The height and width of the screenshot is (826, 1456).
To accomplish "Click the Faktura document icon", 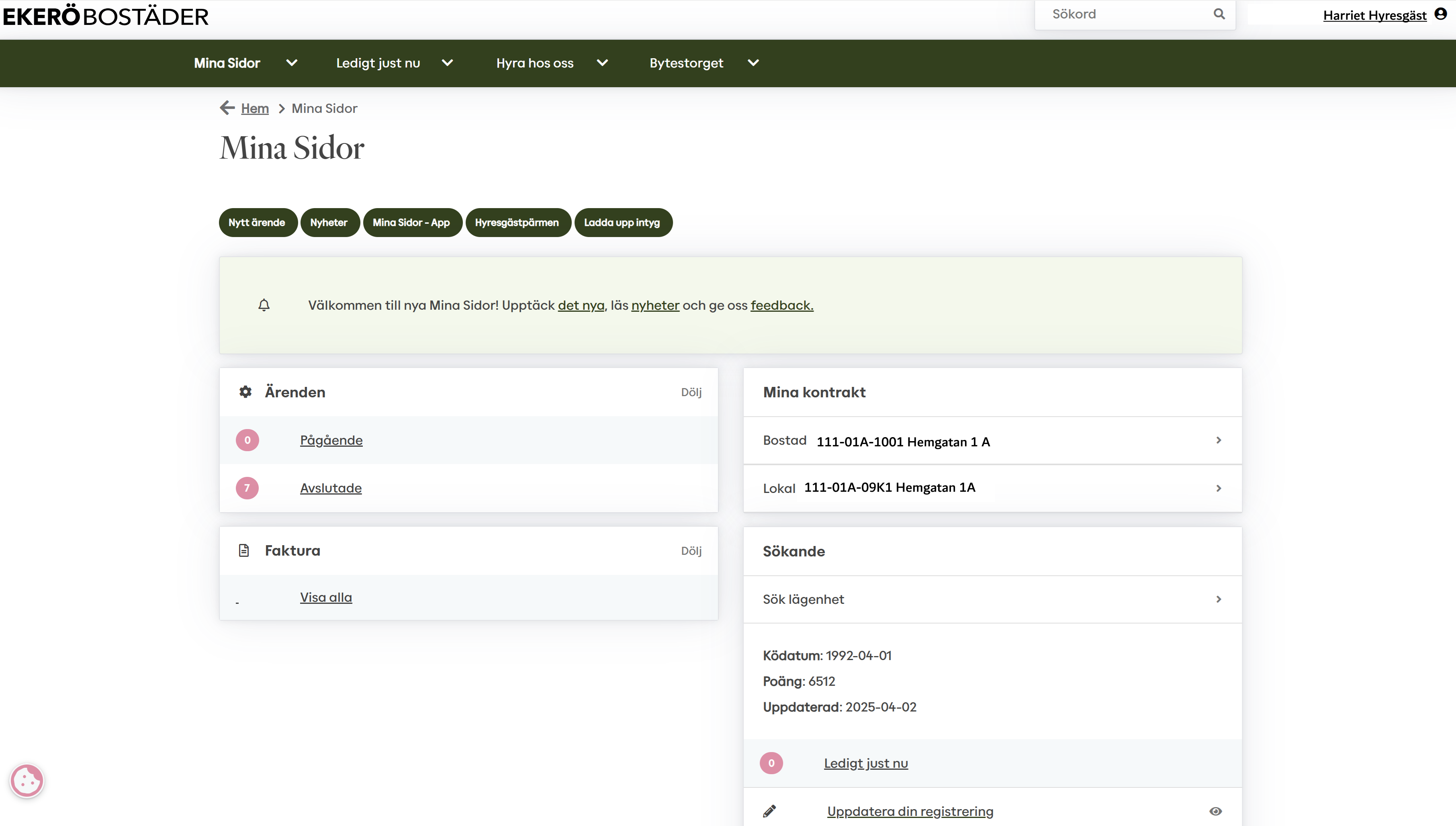I will coord(244,550).
